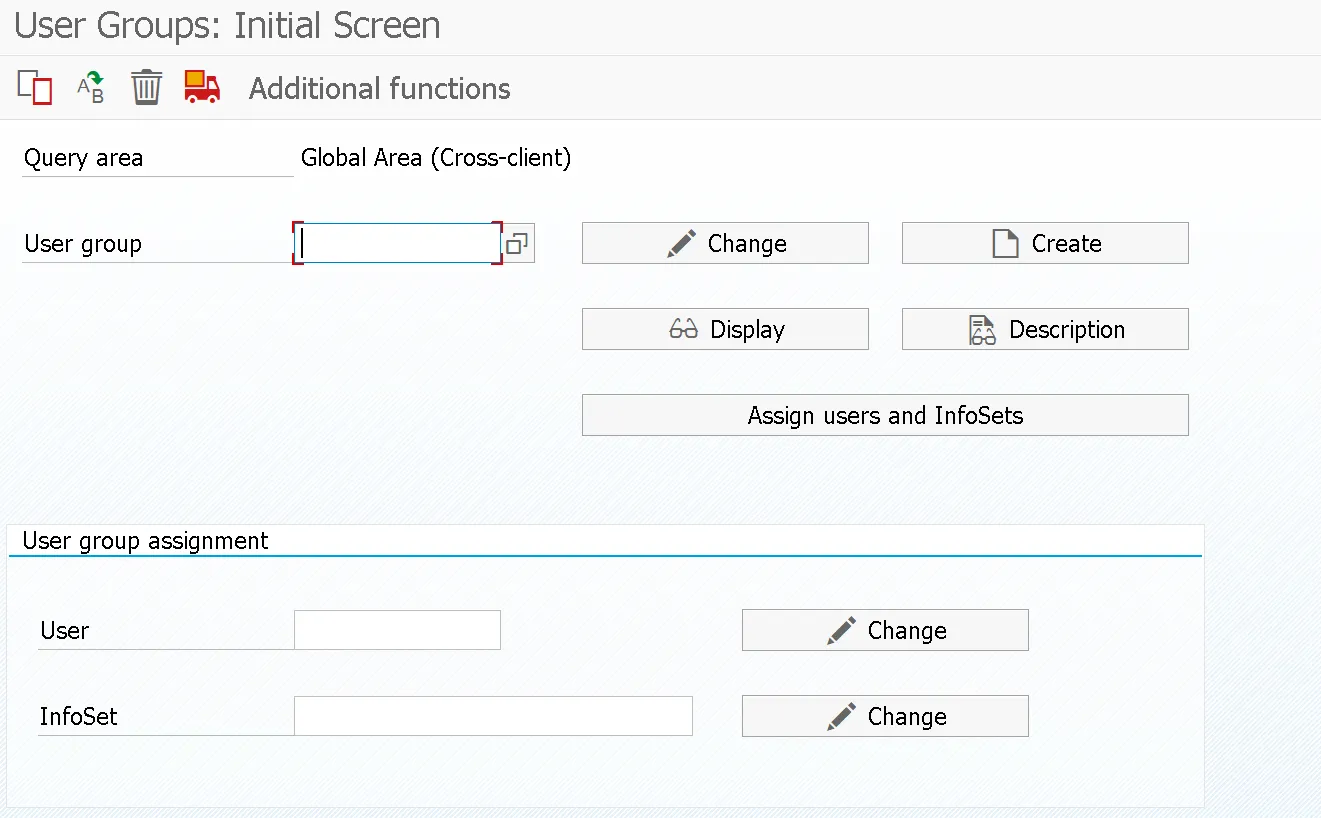This screenshot has height=818, width=1321.
Task: Click the Delete trash can icon
Action: click(x=146, y=88)
